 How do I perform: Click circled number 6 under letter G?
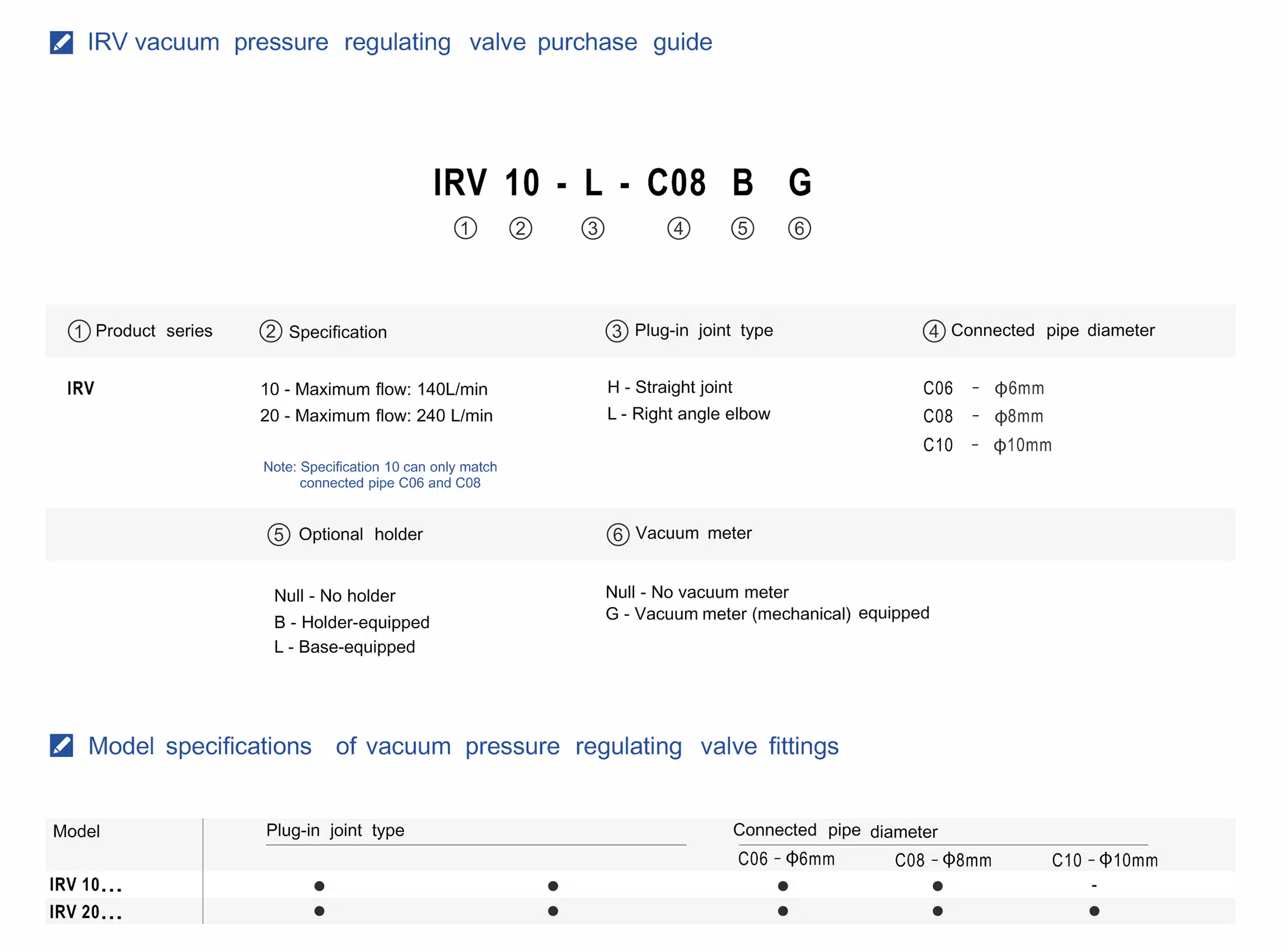click(x=799, y=228)
